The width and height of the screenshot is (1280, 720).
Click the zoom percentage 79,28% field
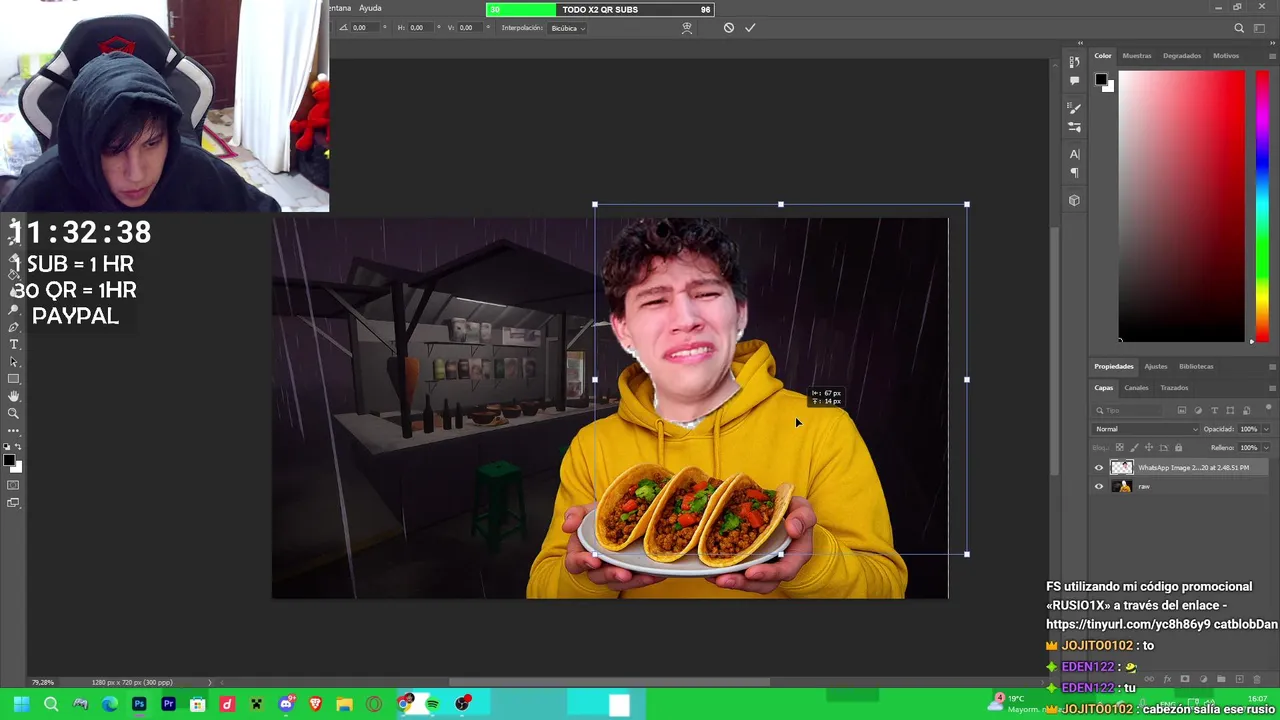43,682
